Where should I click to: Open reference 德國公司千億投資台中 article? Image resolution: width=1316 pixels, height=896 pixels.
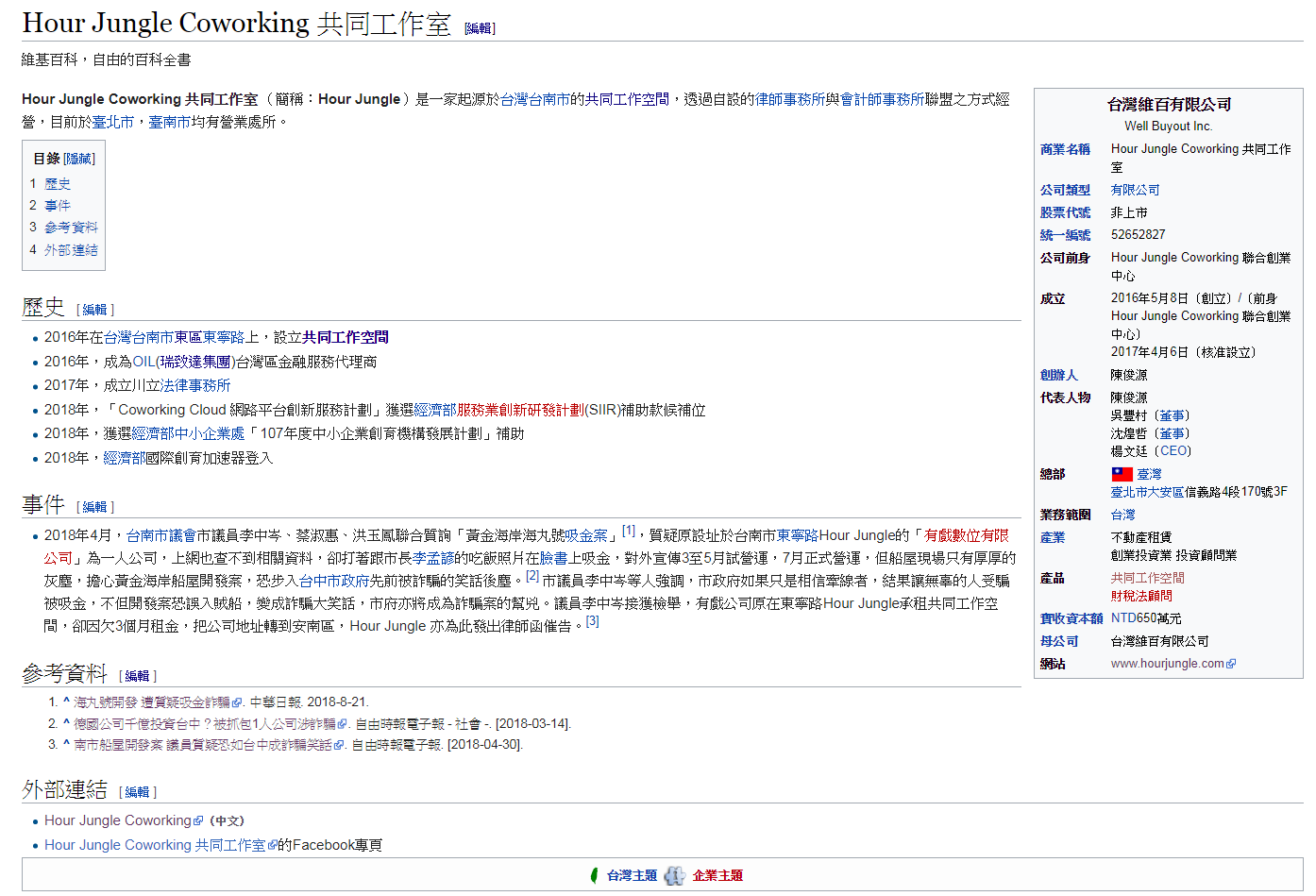point(204,723)
